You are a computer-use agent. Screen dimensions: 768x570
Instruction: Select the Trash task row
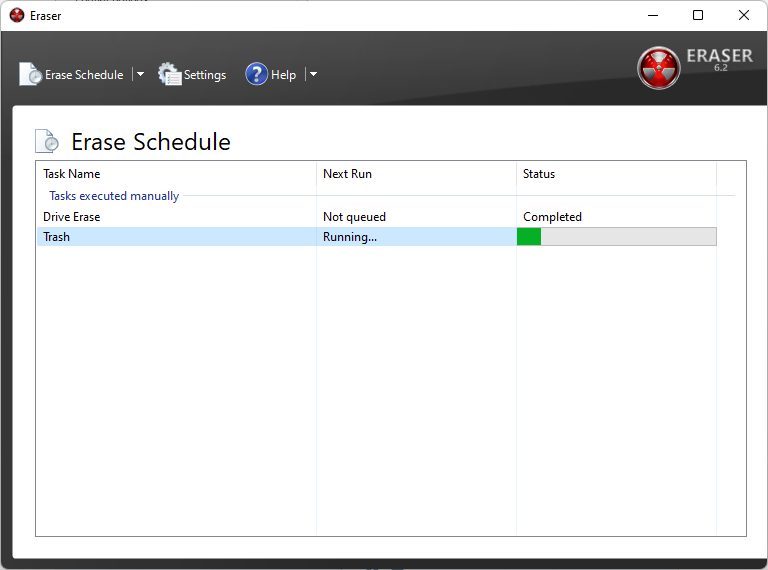(376, 237)
